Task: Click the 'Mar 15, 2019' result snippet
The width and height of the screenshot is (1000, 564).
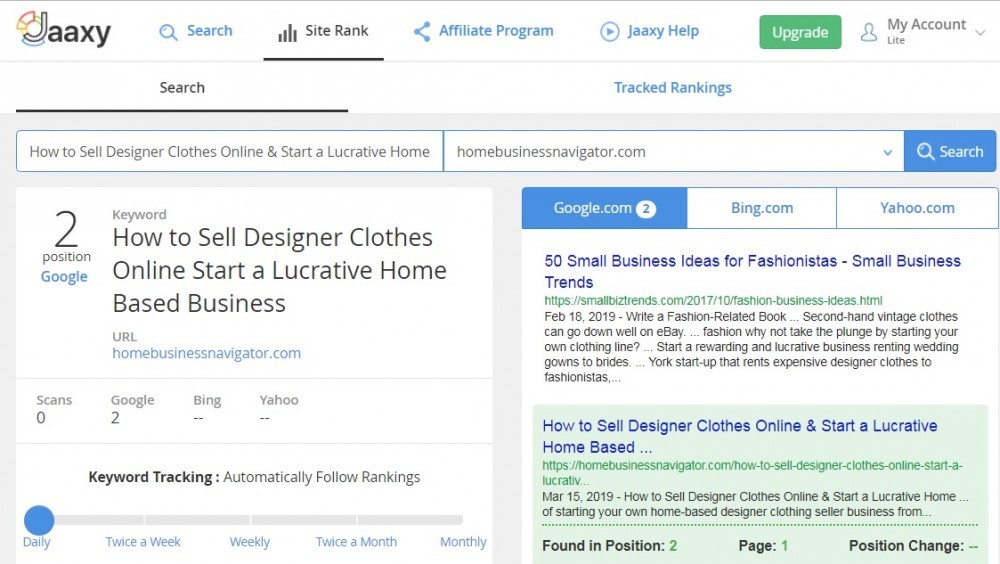Action: click(756, 504)
